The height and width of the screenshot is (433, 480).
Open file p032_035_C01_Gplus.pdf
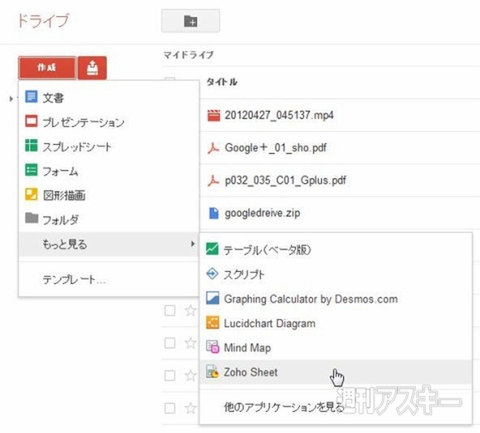pyautogui.click(x=285, y=180)
